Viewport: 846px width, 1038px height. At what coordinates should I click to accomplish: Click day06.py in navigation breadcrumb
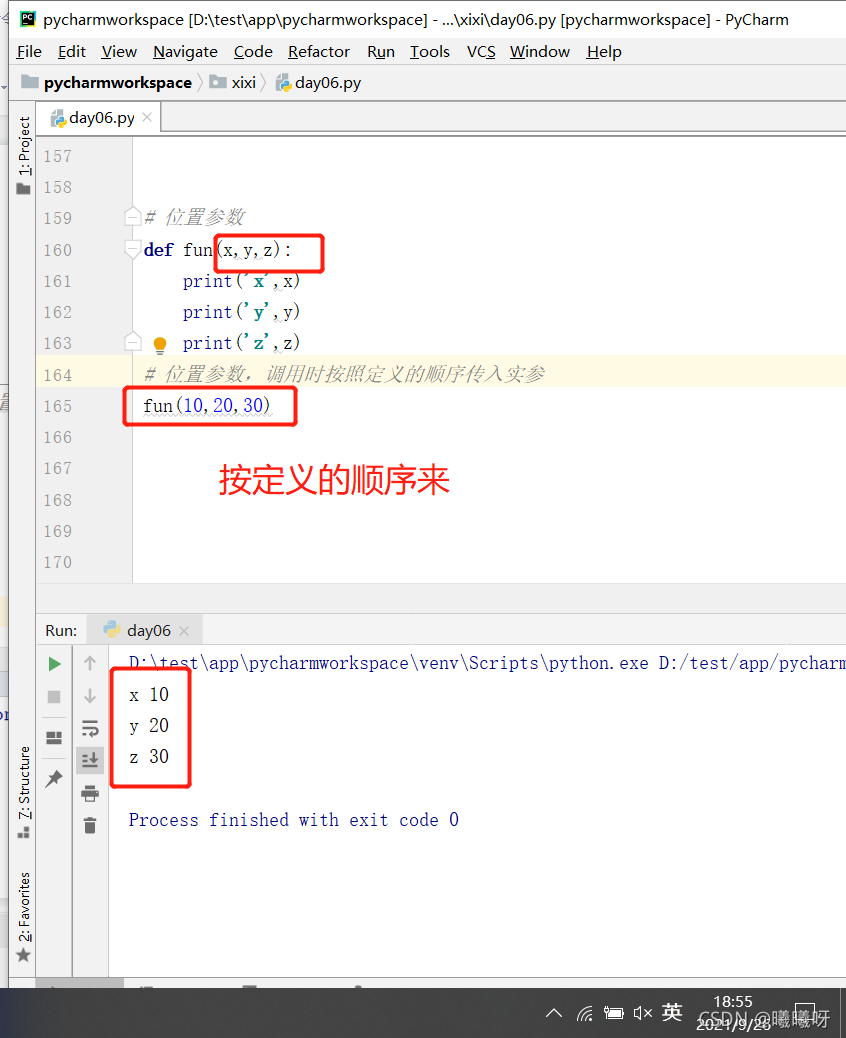coord(328,83)
